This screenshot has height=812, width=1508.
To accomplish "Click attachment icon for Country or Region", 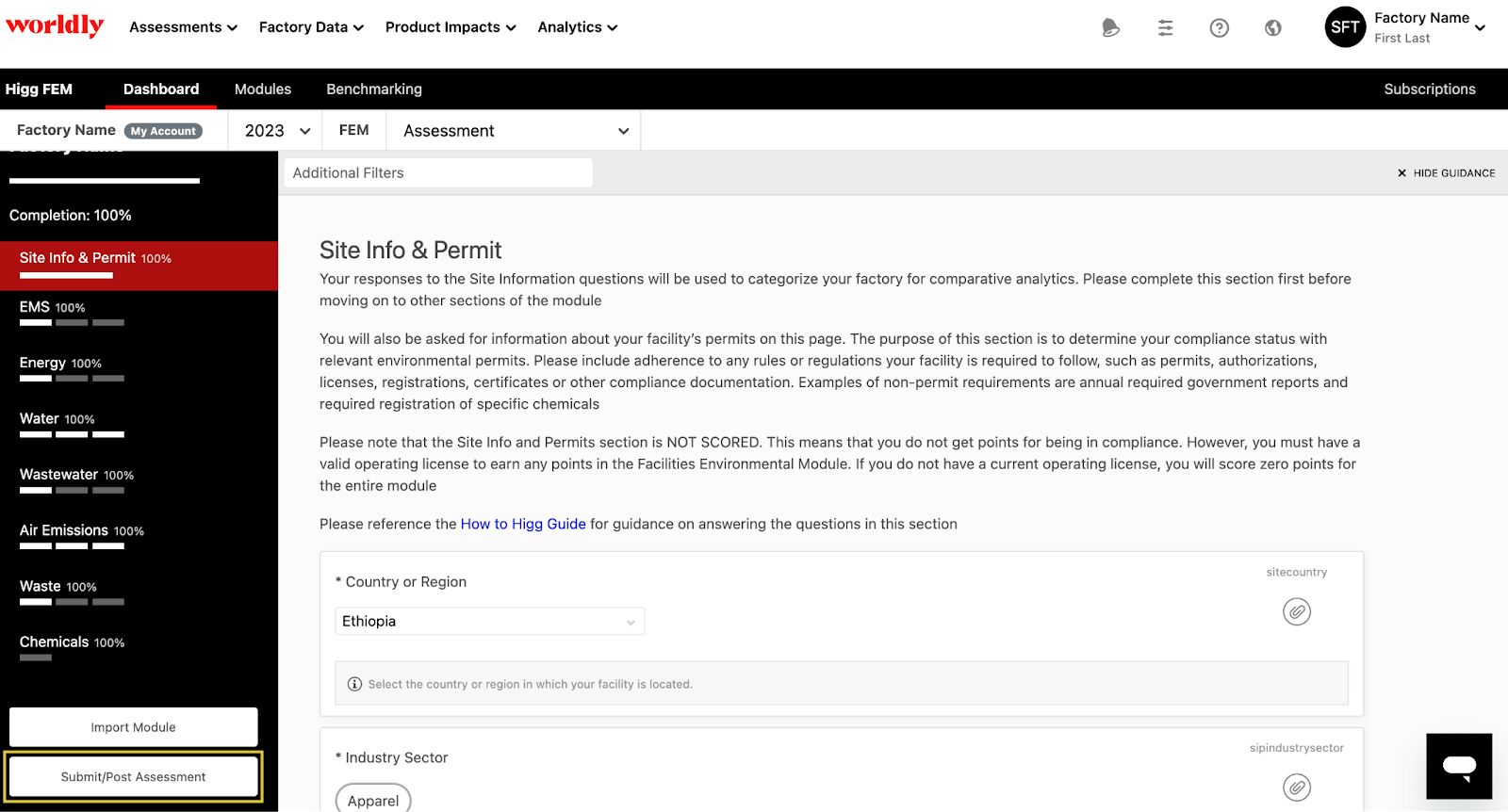I will point(1297,612).
